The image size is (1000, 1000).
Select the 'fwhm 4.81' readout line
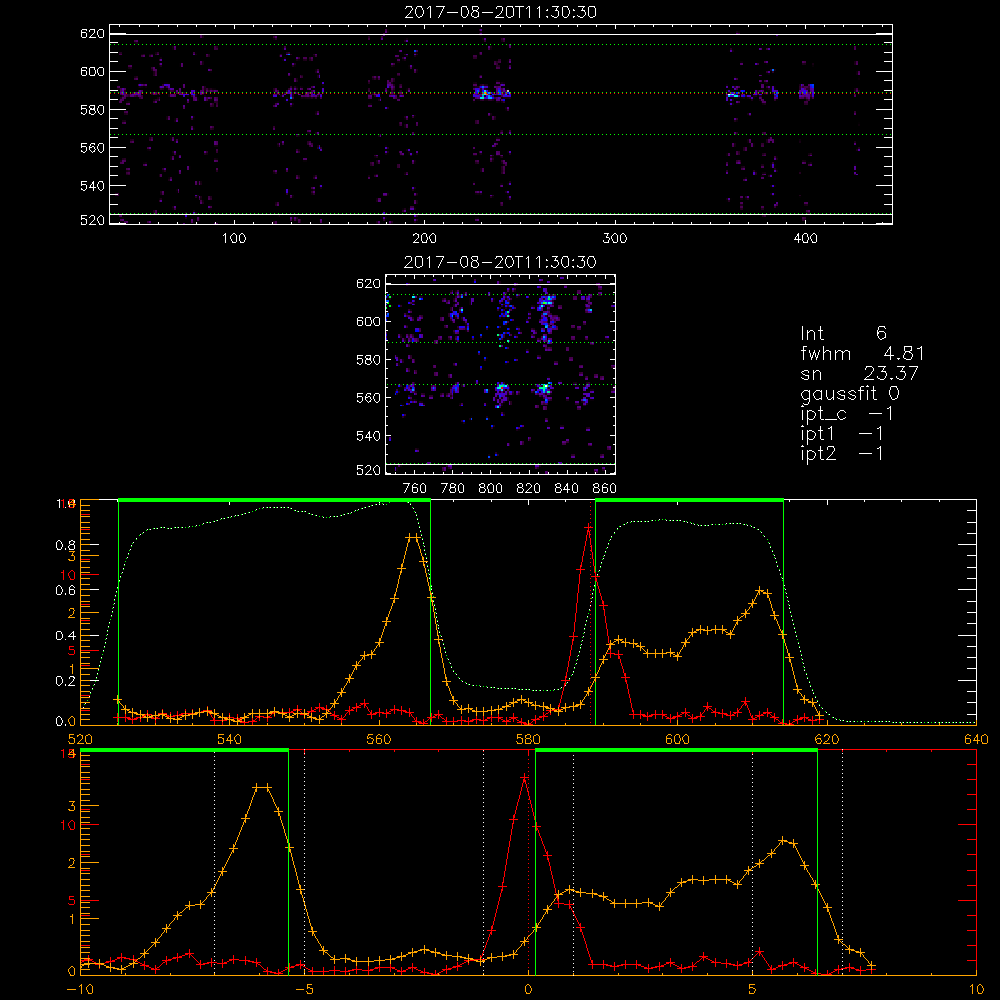[x=862, y=353]
